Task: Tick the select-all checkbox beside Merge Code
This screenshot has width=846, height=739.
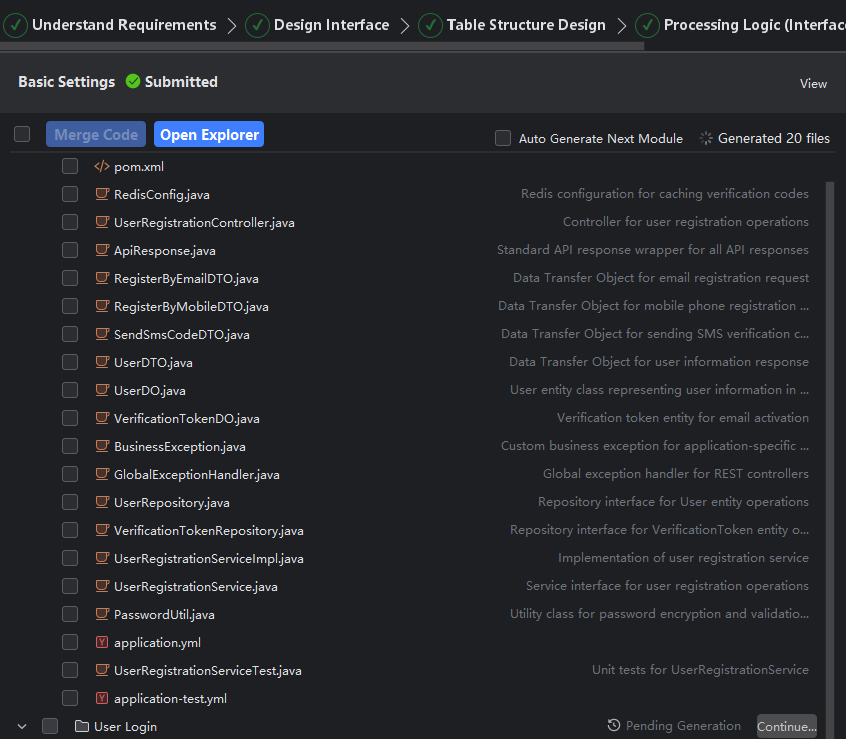Action: pos(22,134)
